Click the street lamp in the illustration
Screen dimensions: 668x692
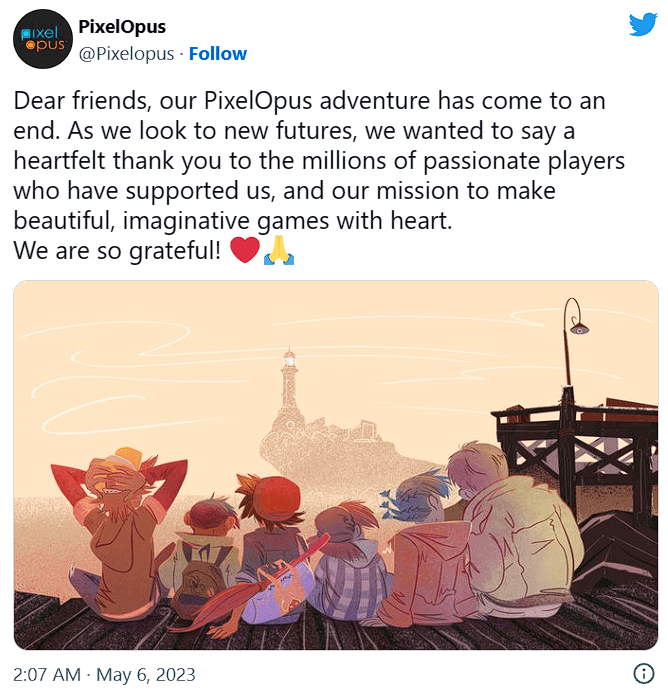(x=574, y=342)
